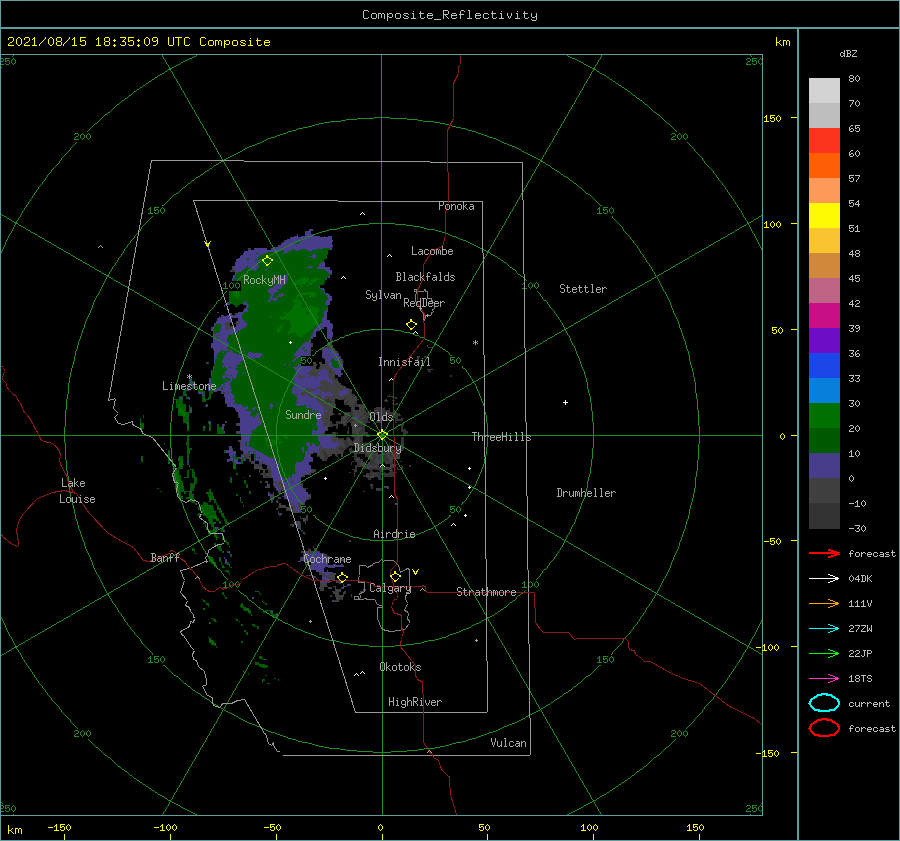Select the light gray 70-80 dBZ swatch

pyautogui.click(x=824, y=91)
